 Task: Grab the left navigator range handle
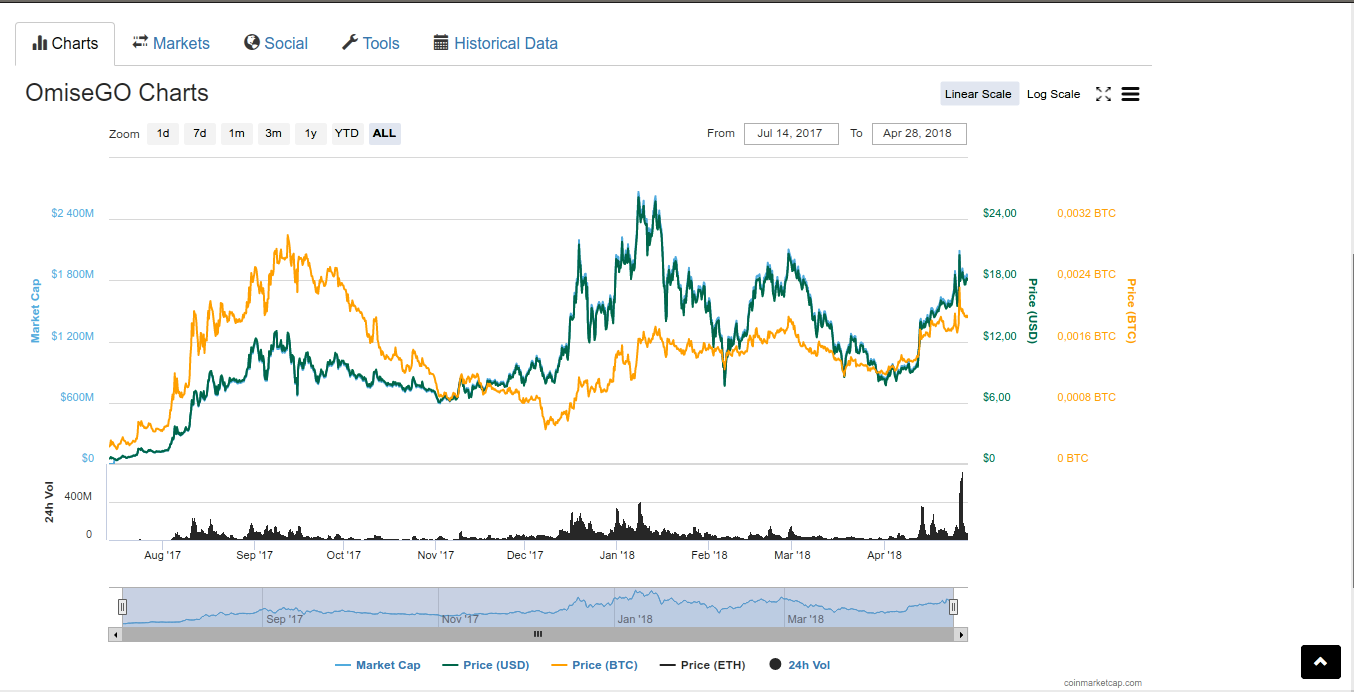click(x=122, y=607)
